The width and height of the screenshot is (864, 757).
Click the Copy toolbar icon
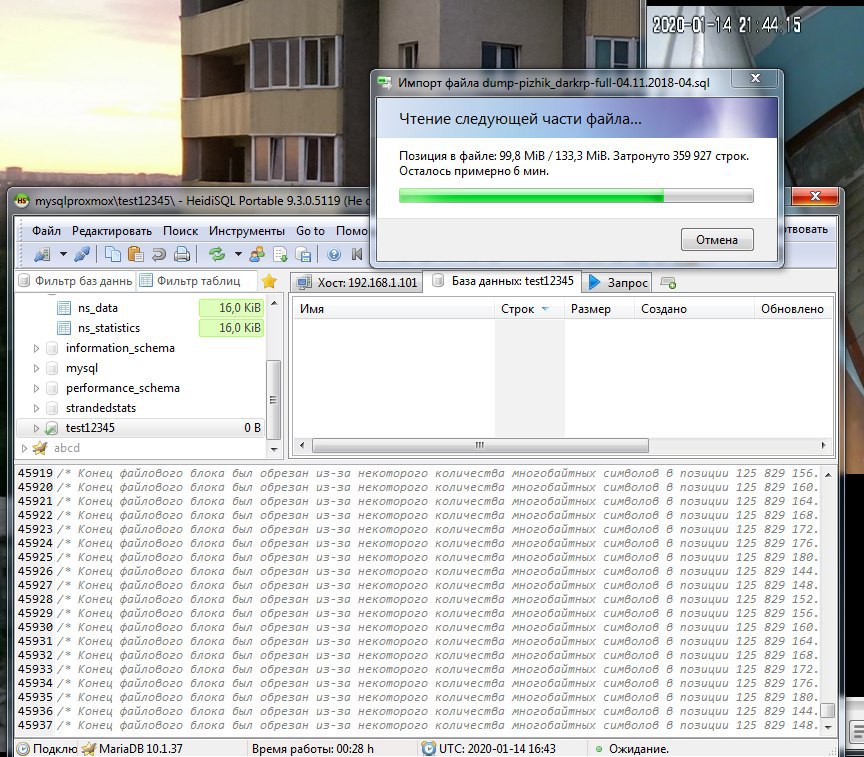[x=113, y=255]
